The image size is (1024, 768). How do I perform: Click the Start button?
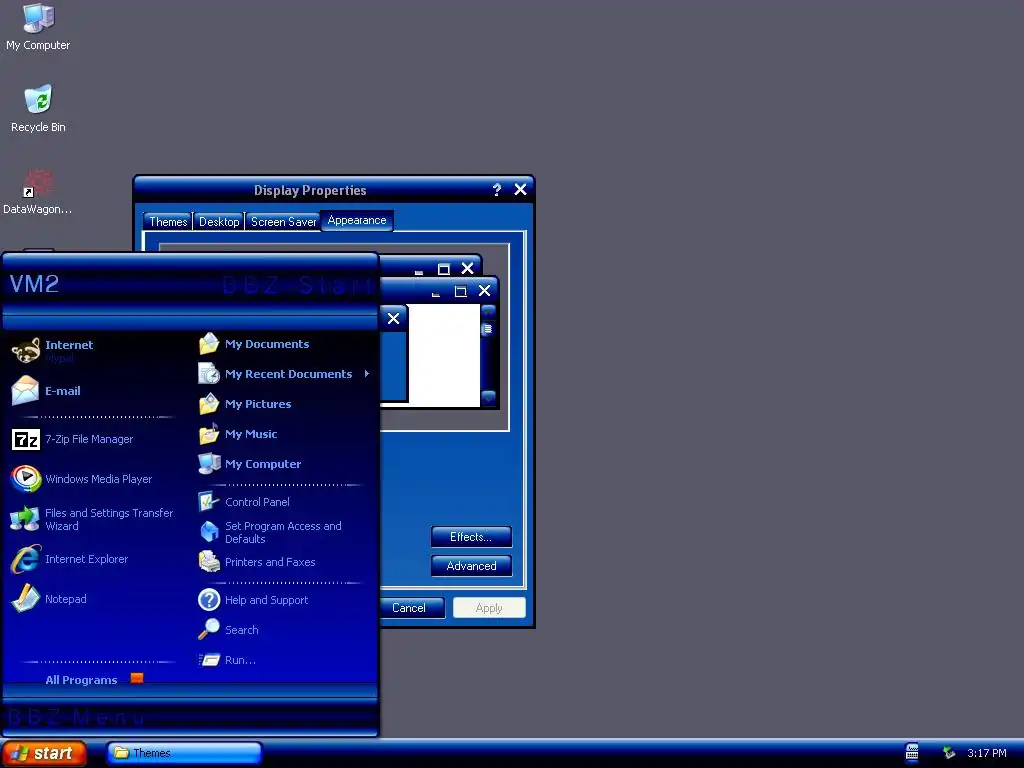(44, 753)
